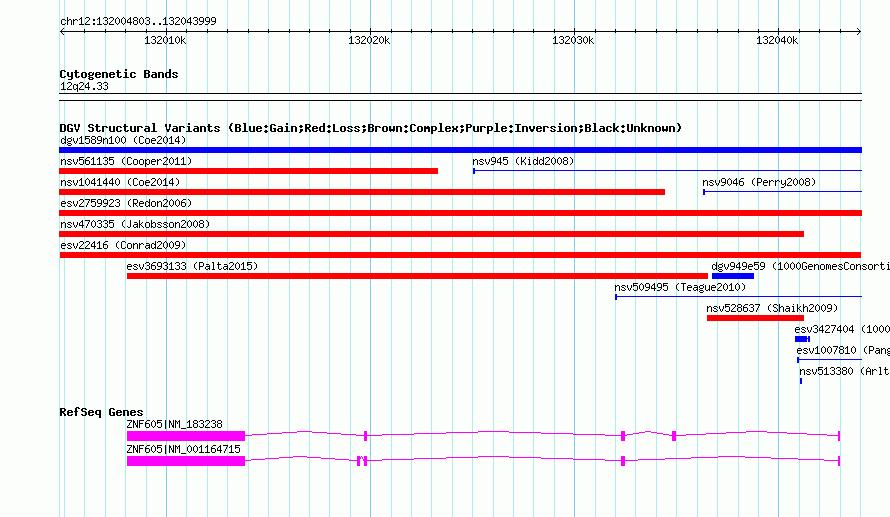Click the esv3693133 (Palta2015) label
The image size is (890, 517).
point(192,266)
